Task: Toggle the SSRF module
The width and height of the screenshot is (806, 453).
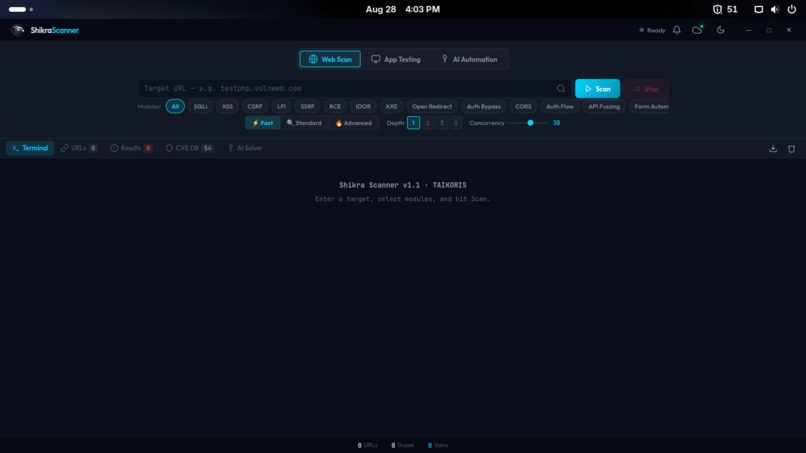Action: point(307,106)
